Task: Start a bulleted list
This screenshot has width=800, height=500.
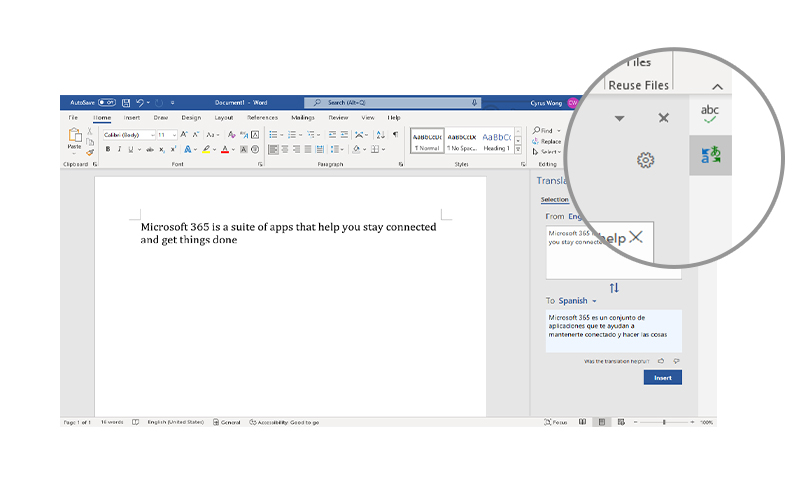Action: pyautogui.click(x=273, y=135)
